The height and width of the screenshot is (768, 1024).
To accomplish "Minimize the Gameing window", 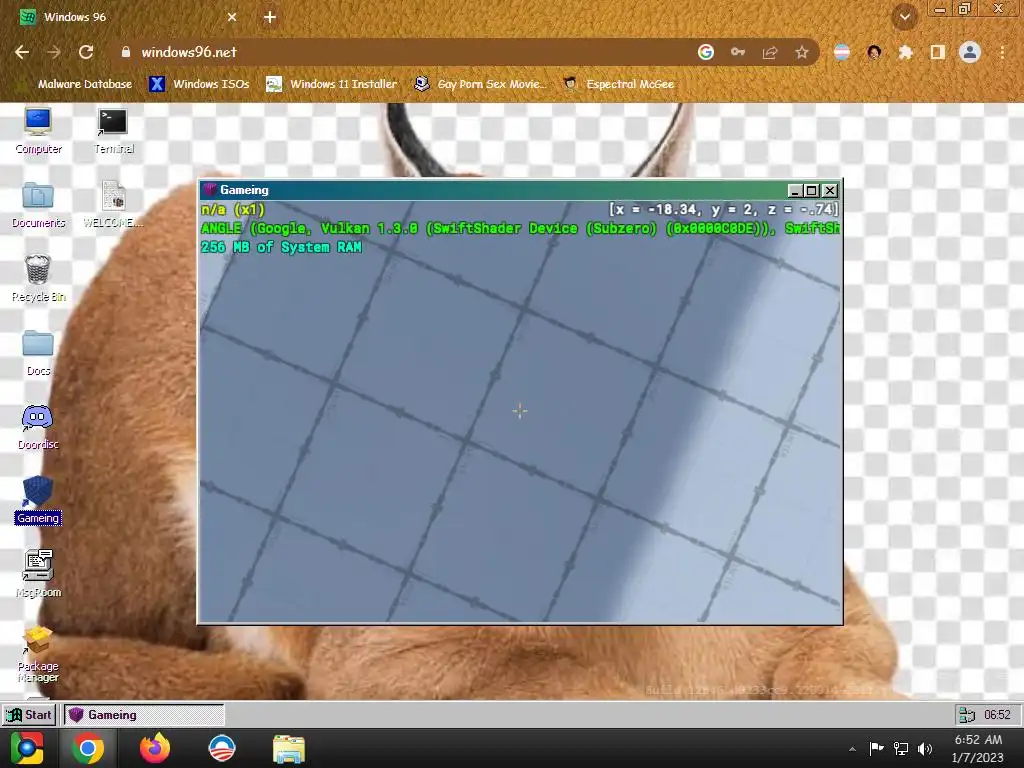I will click(x=795, y=191).
